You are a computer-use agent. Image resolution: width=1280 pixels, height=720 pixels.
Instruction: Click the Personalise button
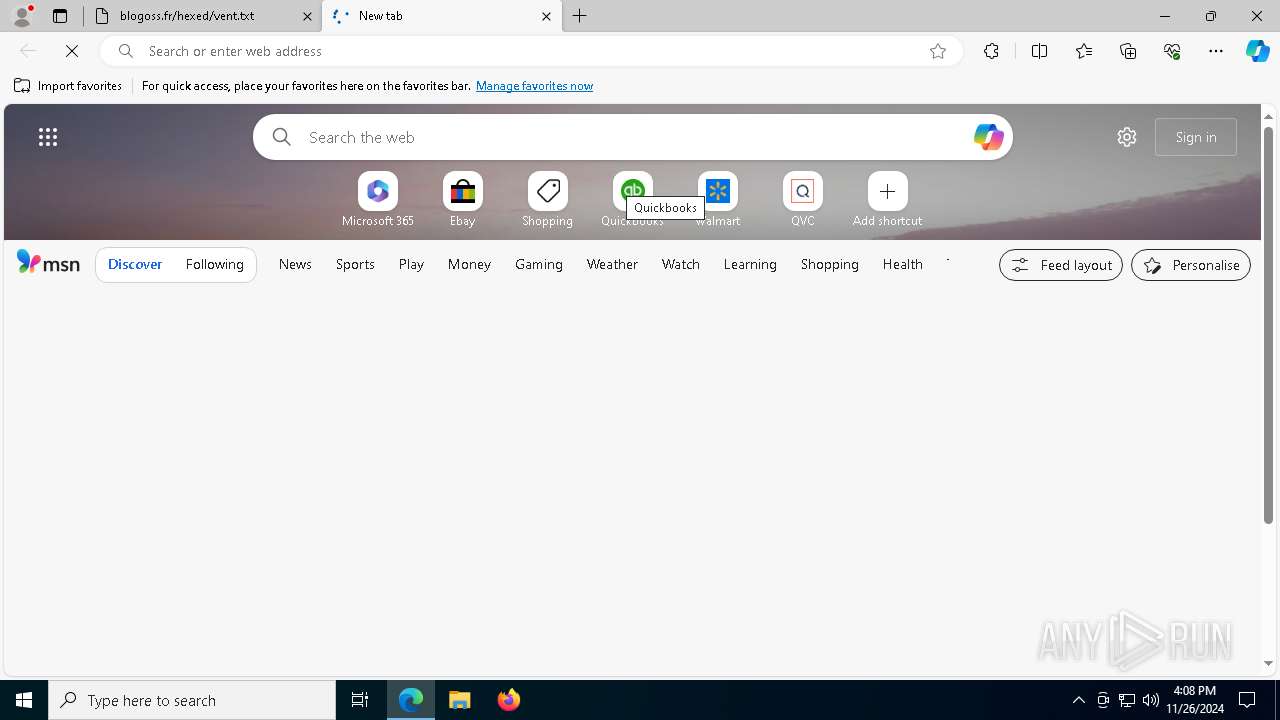tap(1191, 265)
